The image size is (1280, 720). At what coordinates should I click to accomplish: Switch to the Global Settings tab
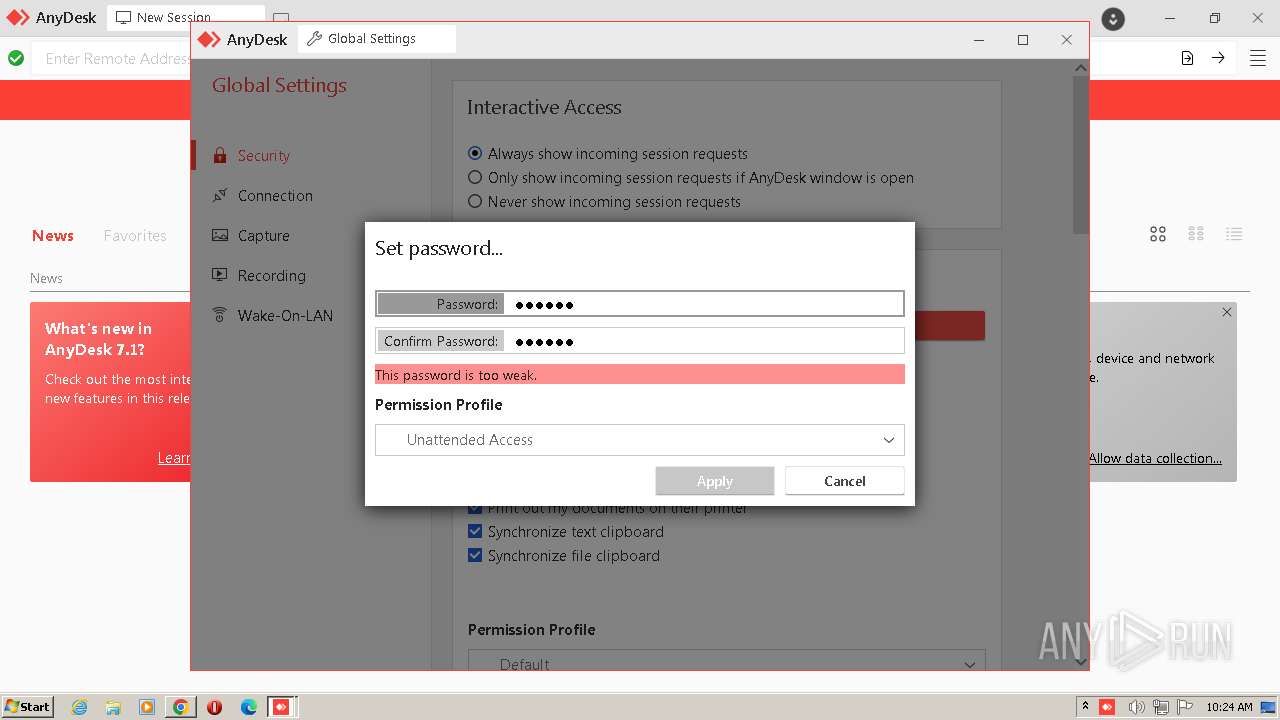click(377, 39)
